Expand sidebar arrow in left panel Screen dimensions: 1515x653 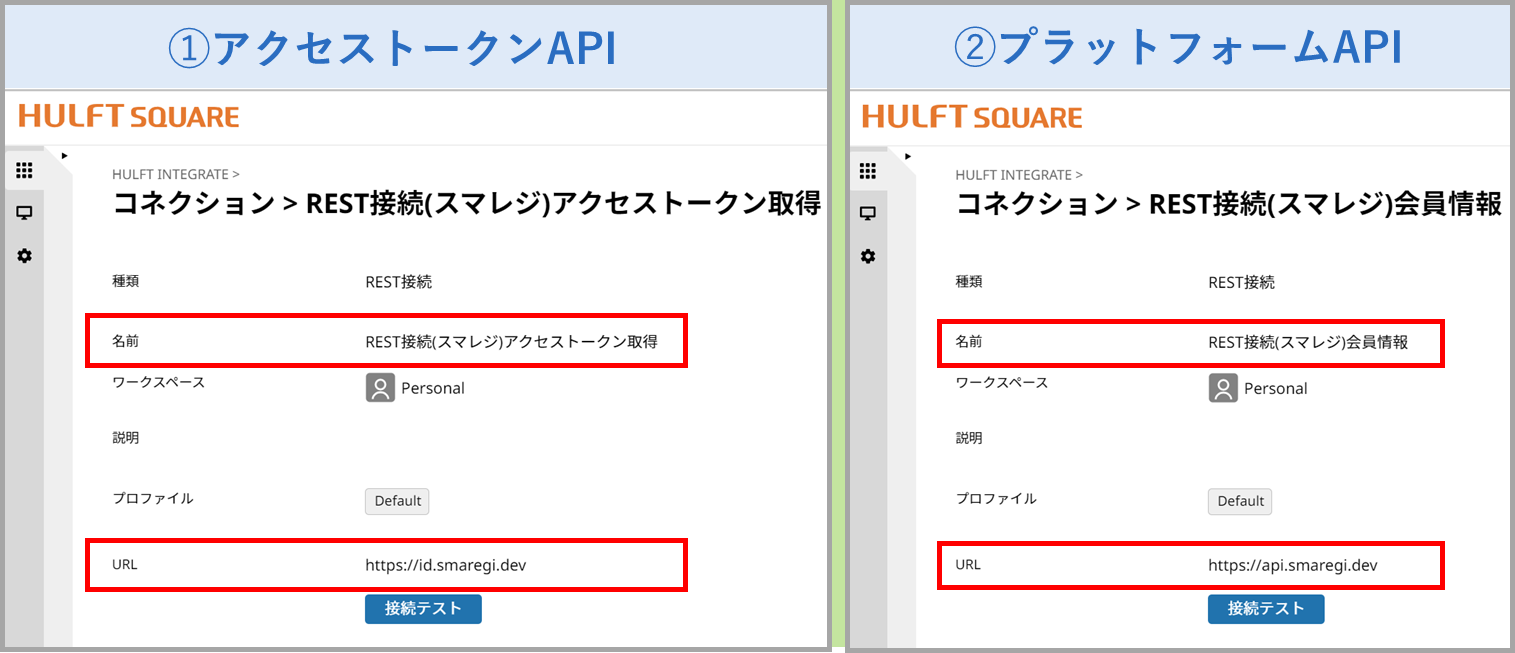pos(64,156)
